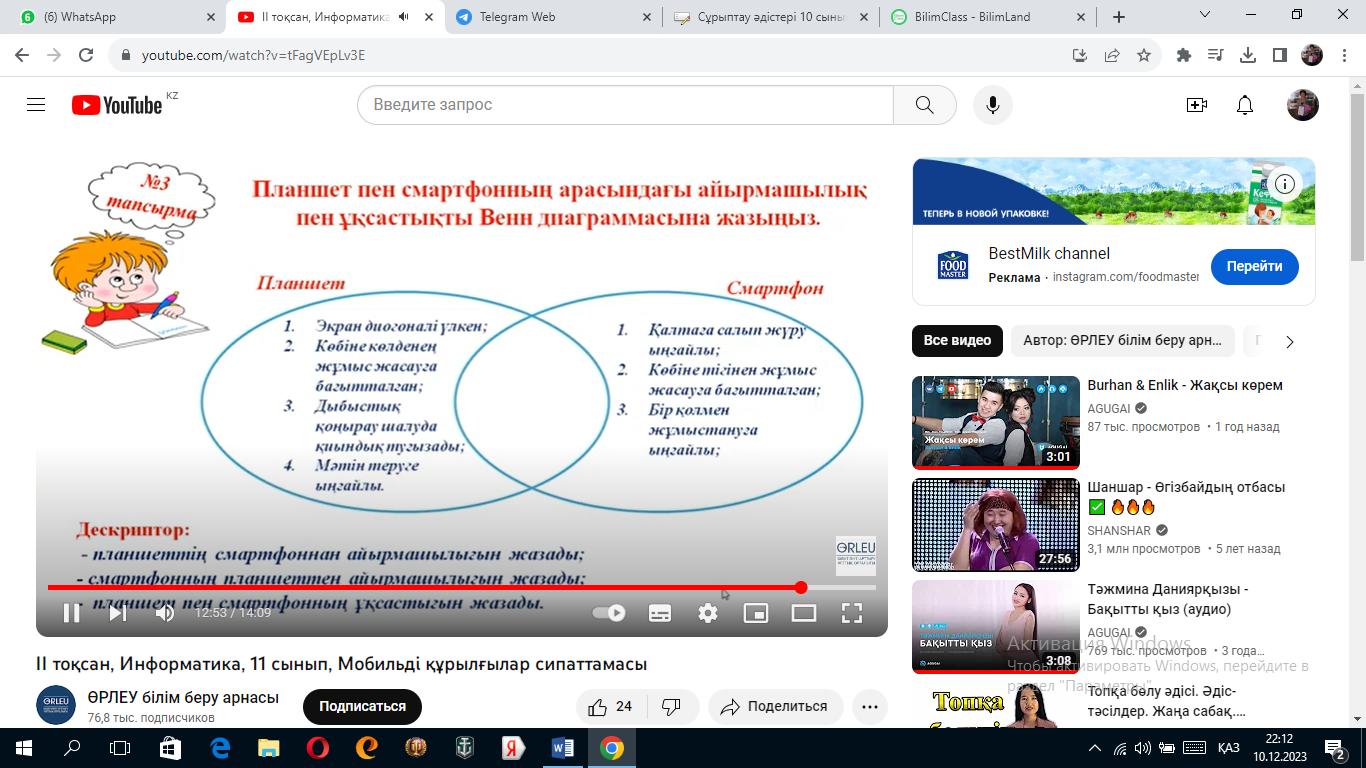Show more filter chips with the right chevron
The image size is (1366, 768).
tap(1290, 342)
